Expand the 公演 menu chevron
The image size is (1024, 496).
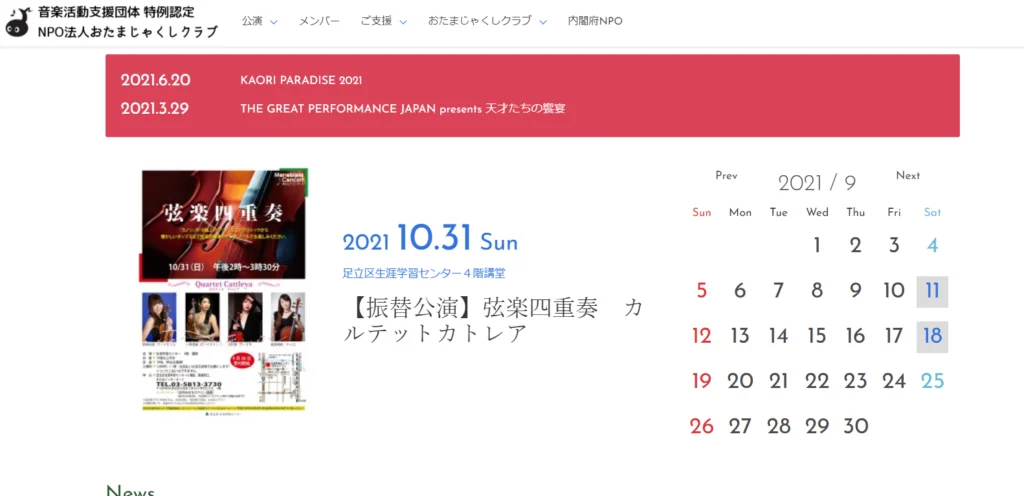click(274, 22)
